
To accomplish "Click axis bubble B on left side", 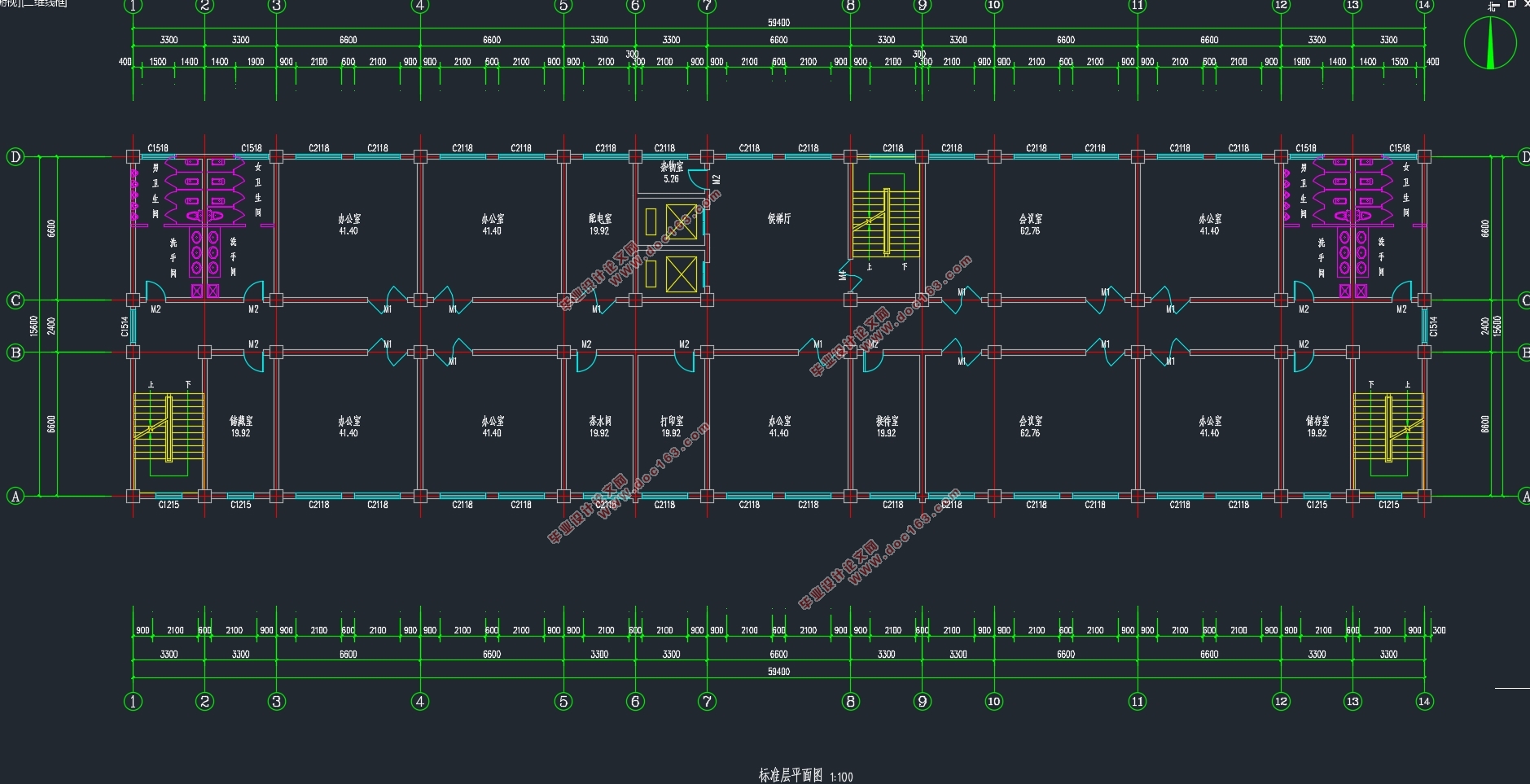I will [x=15, y=353].
